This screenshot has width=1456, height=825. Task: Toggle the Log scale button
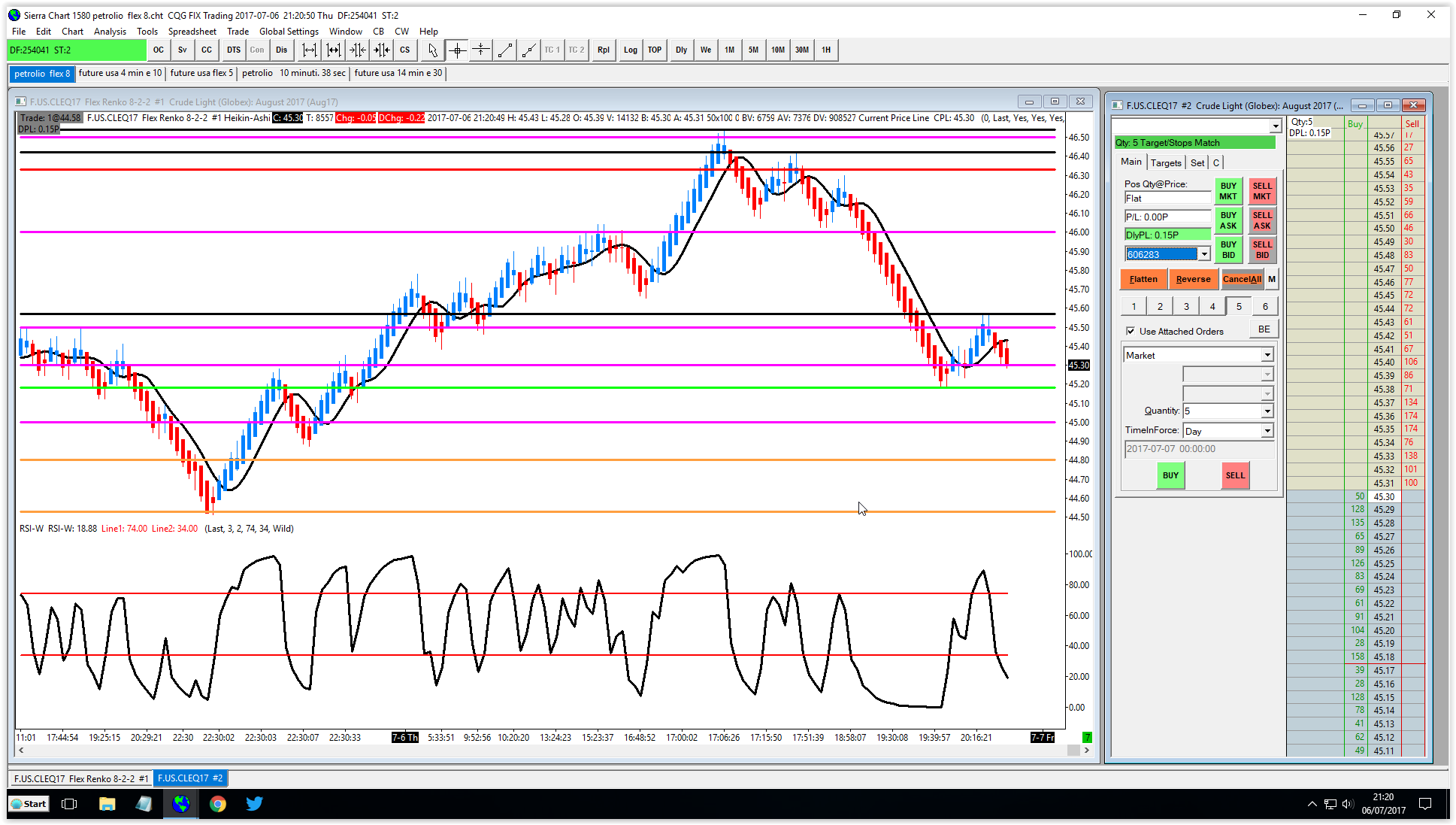[630, 50]
